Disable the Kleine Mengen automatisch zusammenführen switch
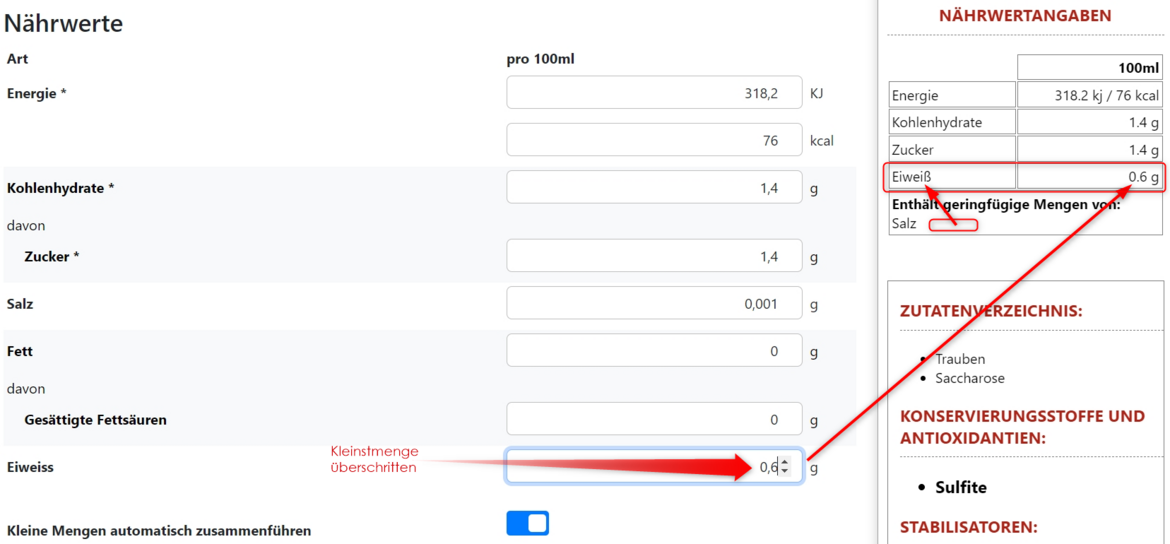The width and height of the screenshot is (1170, 544). pyautogui.click(x=528, y=523)
